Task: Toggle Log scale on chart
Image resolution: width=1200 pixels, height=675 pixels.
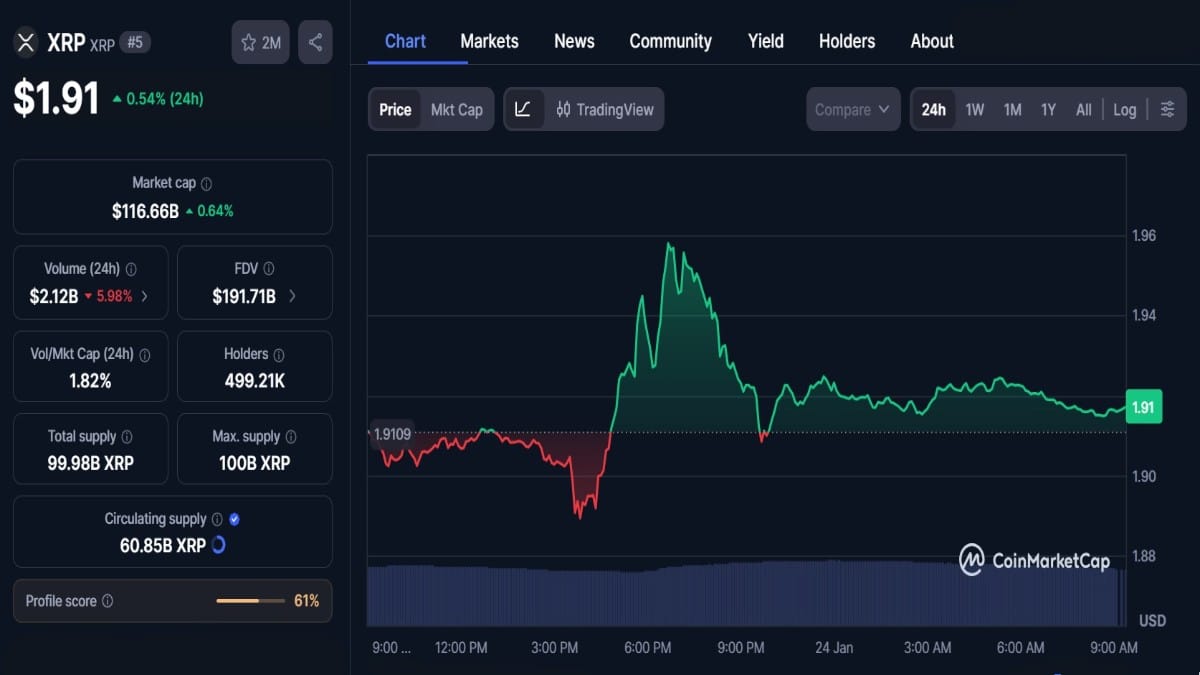Action: point(1125,110)
